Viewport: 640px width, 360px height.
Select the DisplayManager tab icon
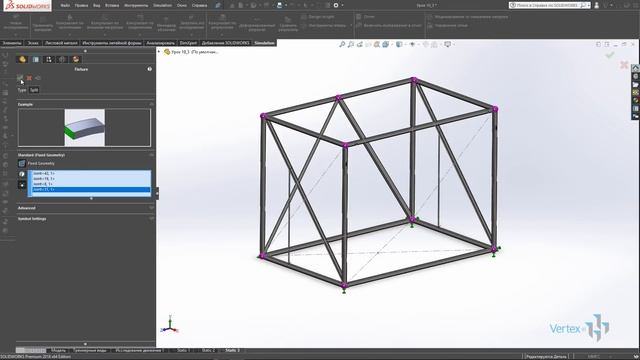pyautogui.click(x=76, y=60)
